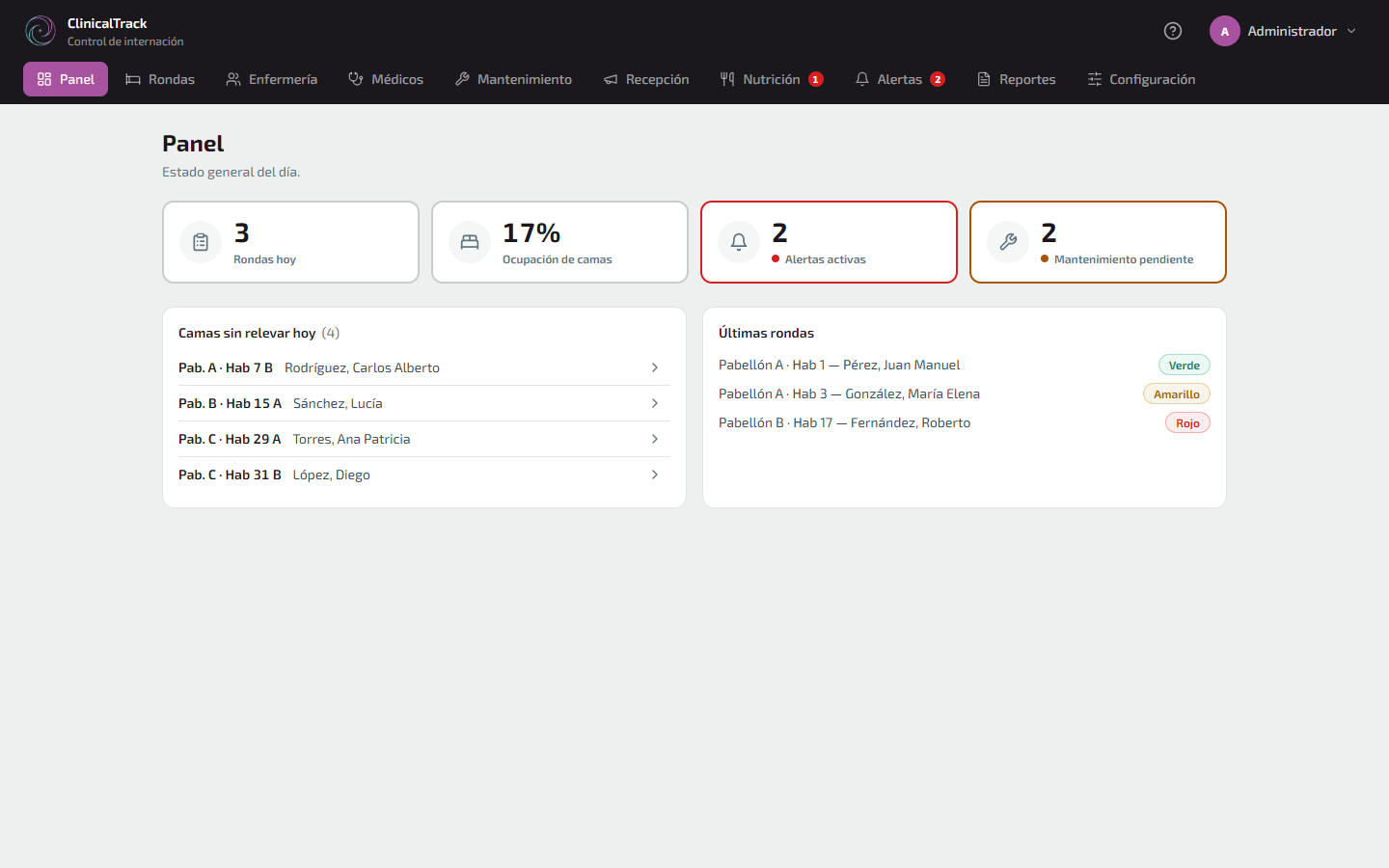Open Pab. B Hab 15 A Sánchez row
This screenshot has height=868, width=1389.
[424, 403]
